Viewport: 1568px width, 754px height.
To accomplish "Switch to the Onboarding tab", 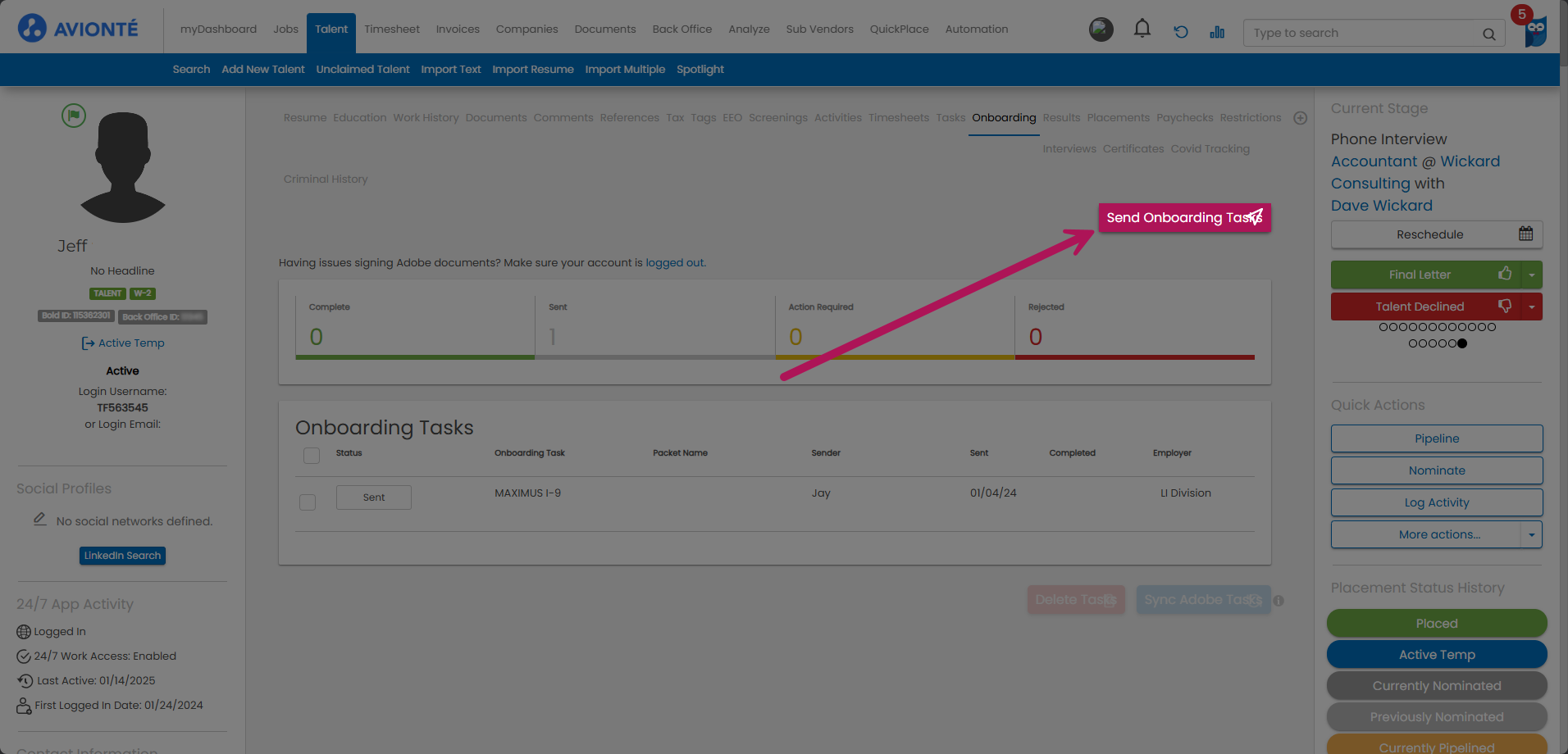I will [x=1004, y=118].
